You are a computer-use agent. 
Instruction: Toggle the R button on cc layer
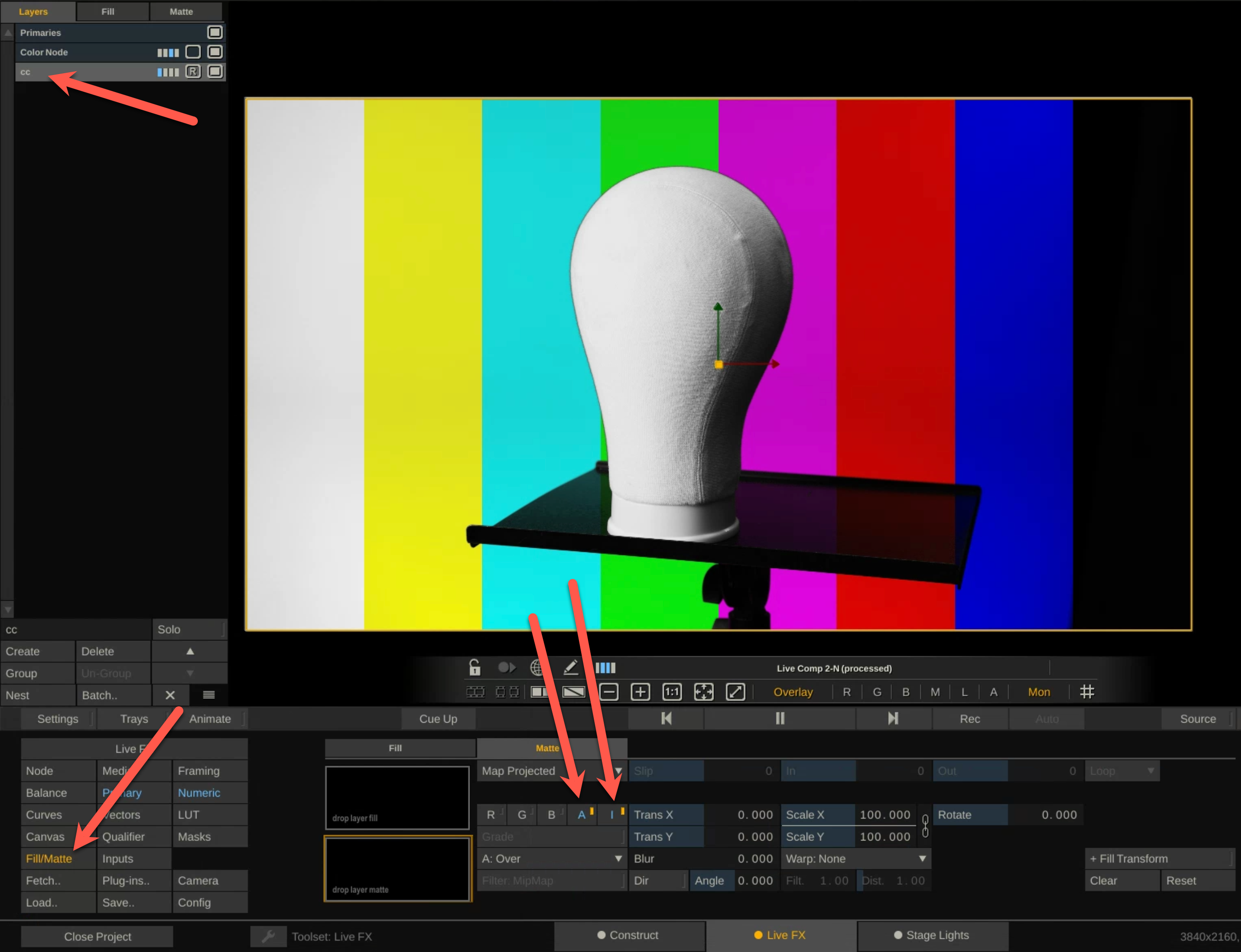pos(193,72)
